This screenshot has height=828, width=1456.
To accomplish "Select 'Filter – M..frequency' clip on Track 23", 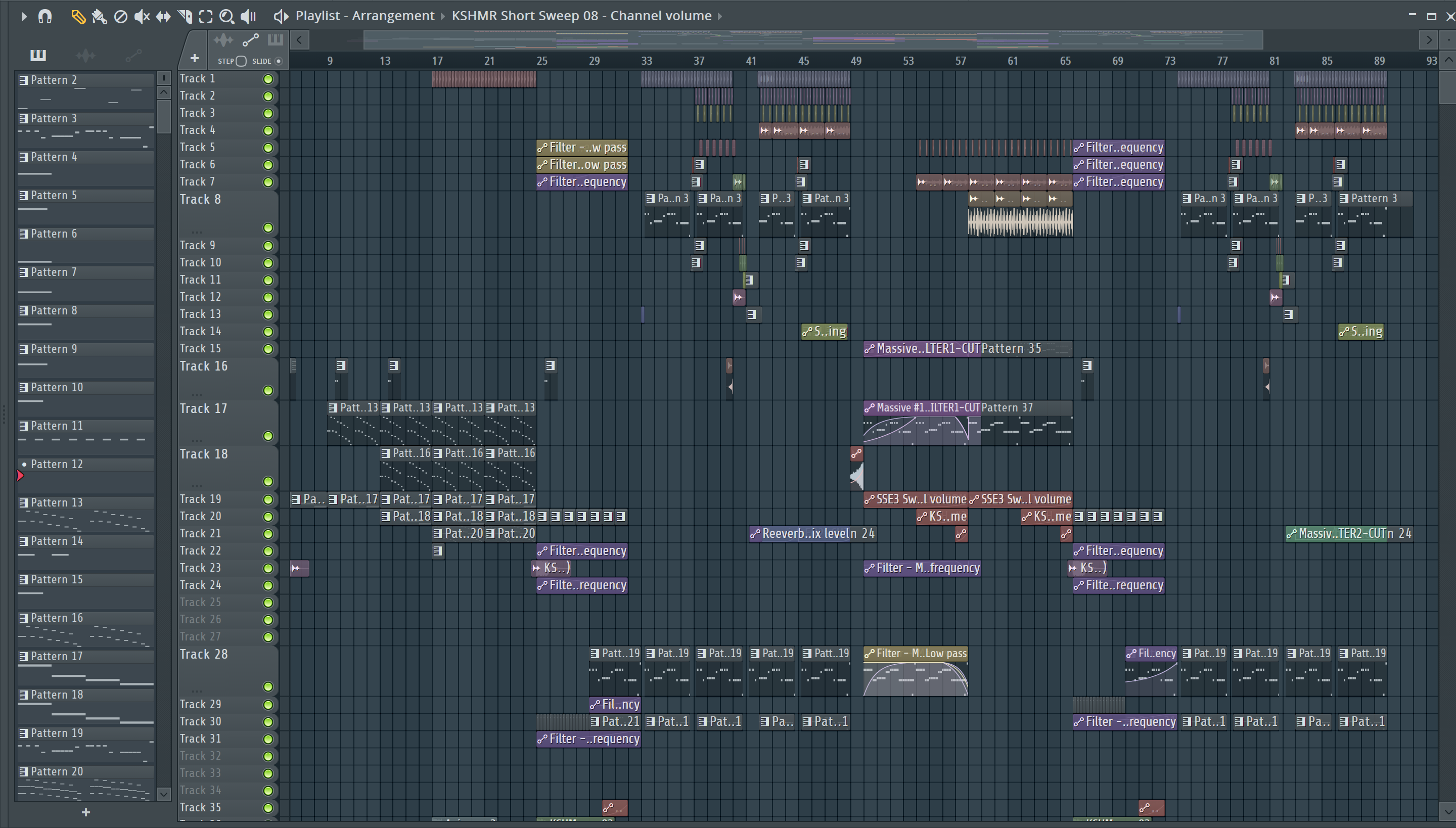I will click(x=922, y=568).
